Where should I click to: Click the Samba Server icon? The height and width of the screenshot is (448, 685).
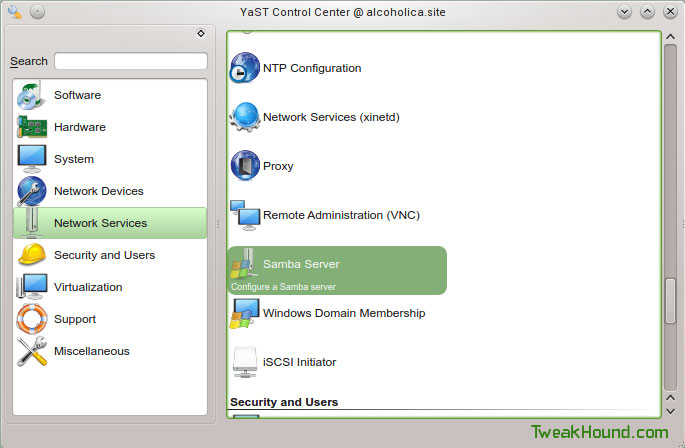(244, 264)
